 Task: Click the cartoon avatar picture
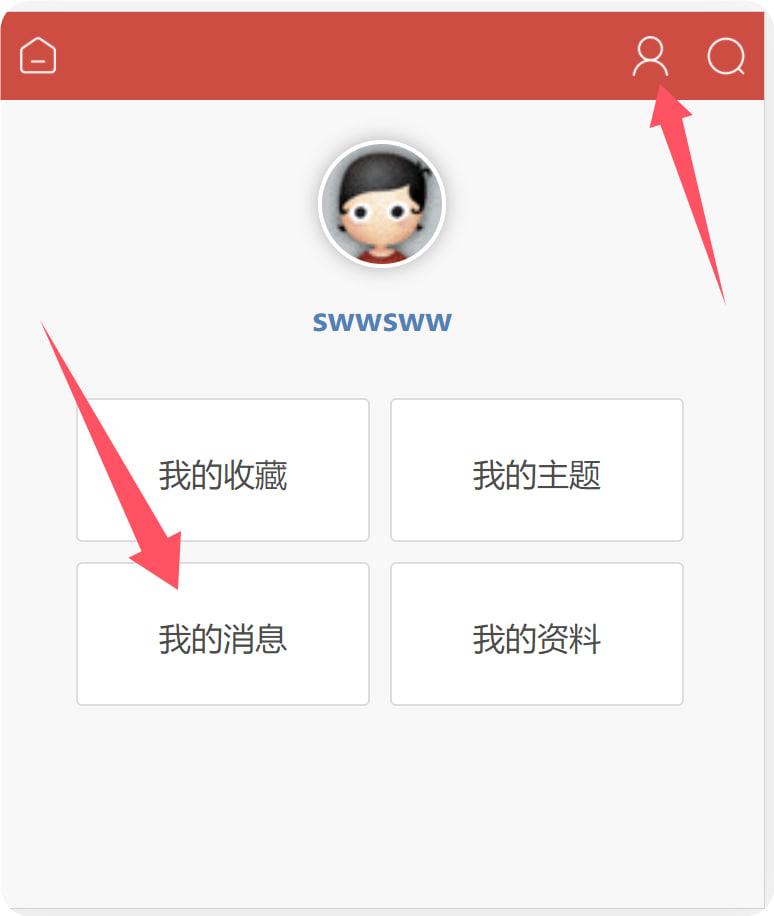point(382,204)
